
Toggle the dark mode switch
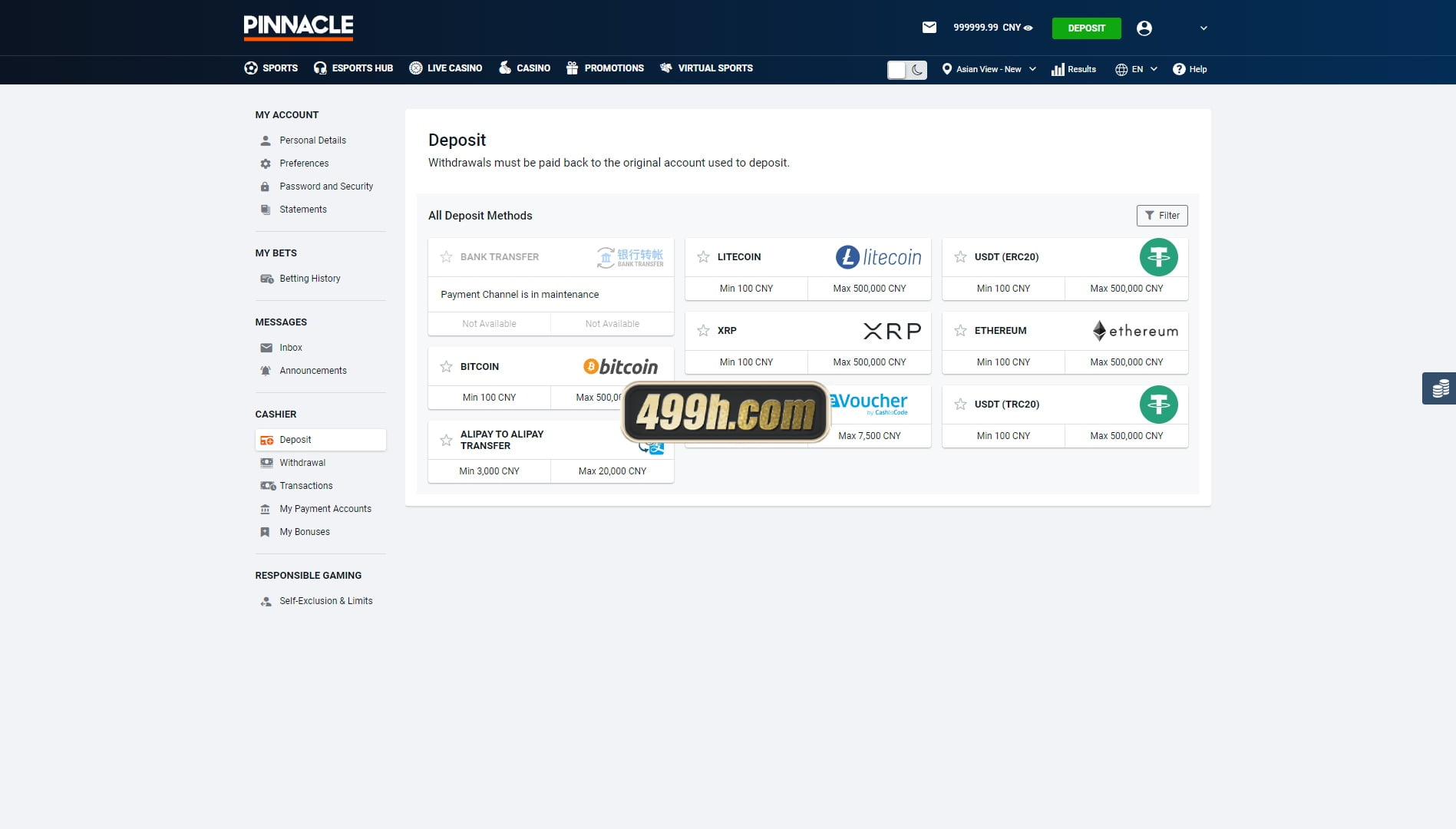tap(906, 70)
